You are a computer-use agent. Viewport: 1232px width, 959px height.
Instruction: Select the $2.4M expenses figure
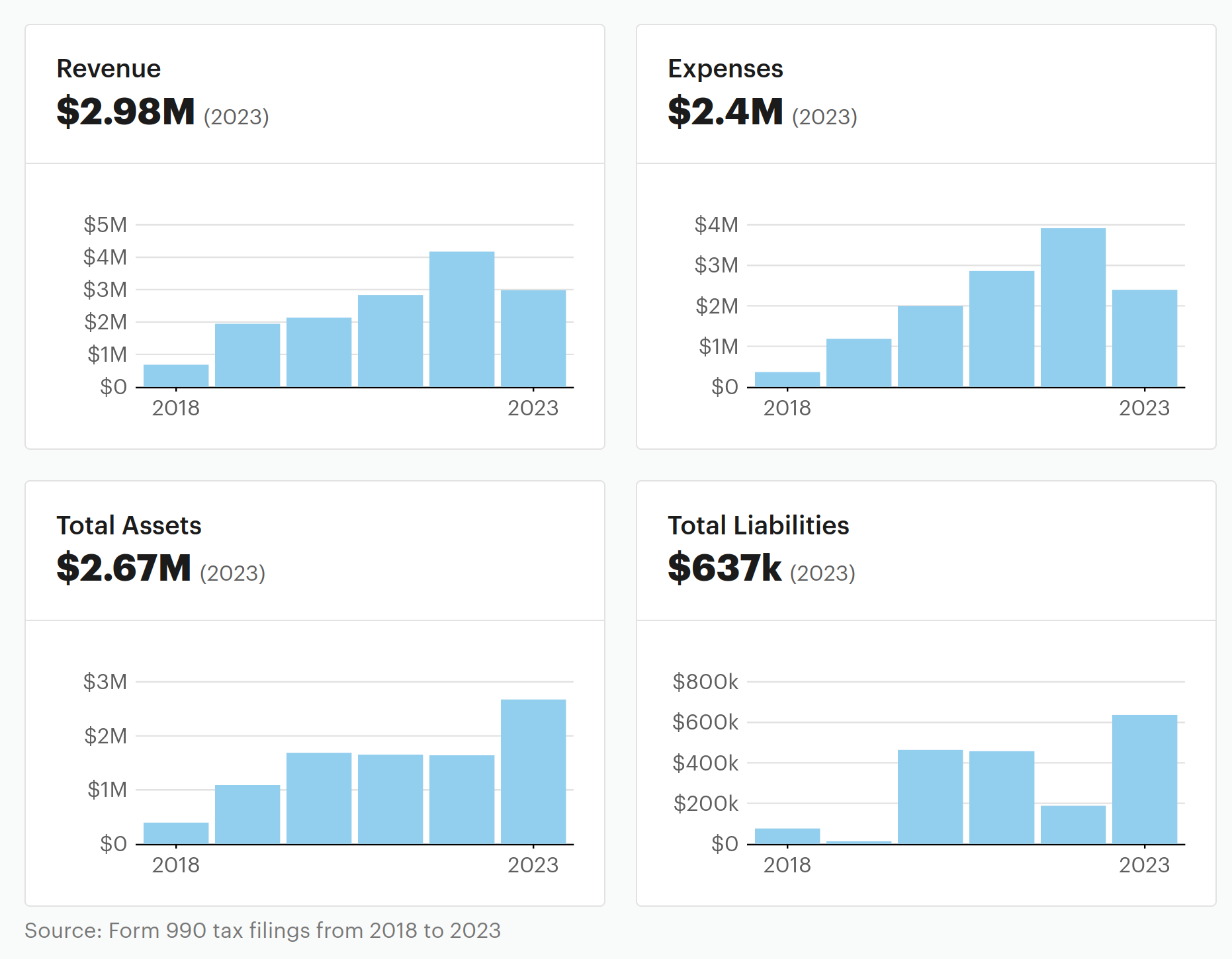(725, 111)
